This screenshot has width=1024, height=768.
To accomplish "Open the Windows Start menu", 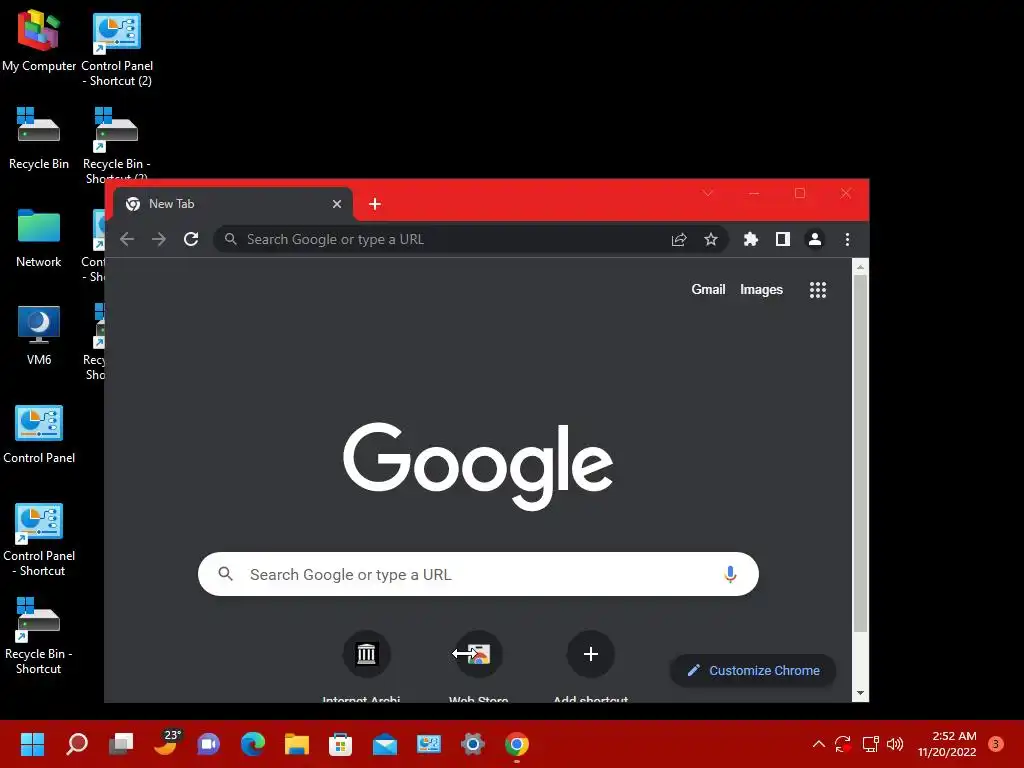I will coord(32,744).
